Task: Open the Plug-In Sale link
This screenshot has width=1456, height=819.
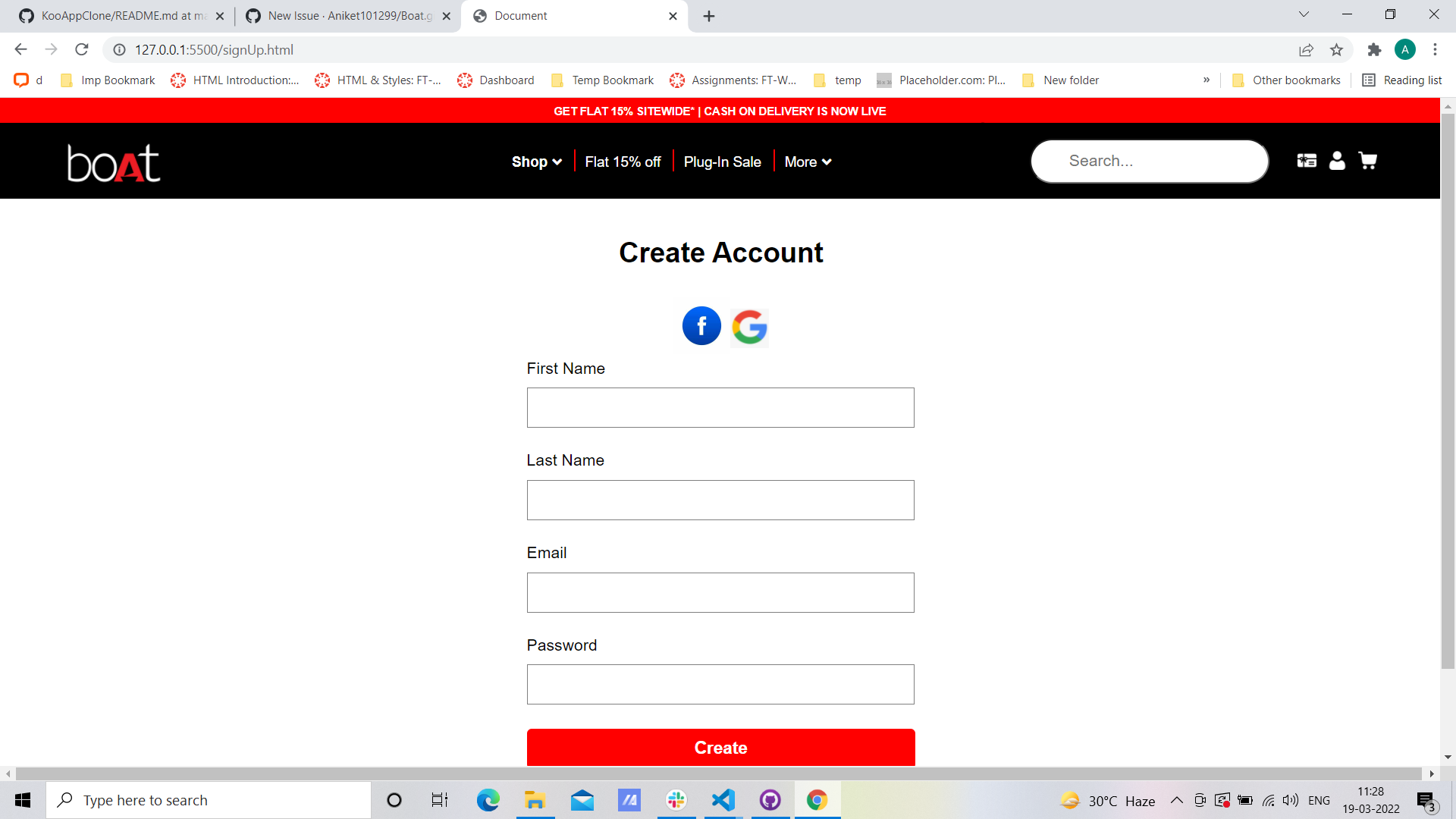Action: click(x=722, y=162)
